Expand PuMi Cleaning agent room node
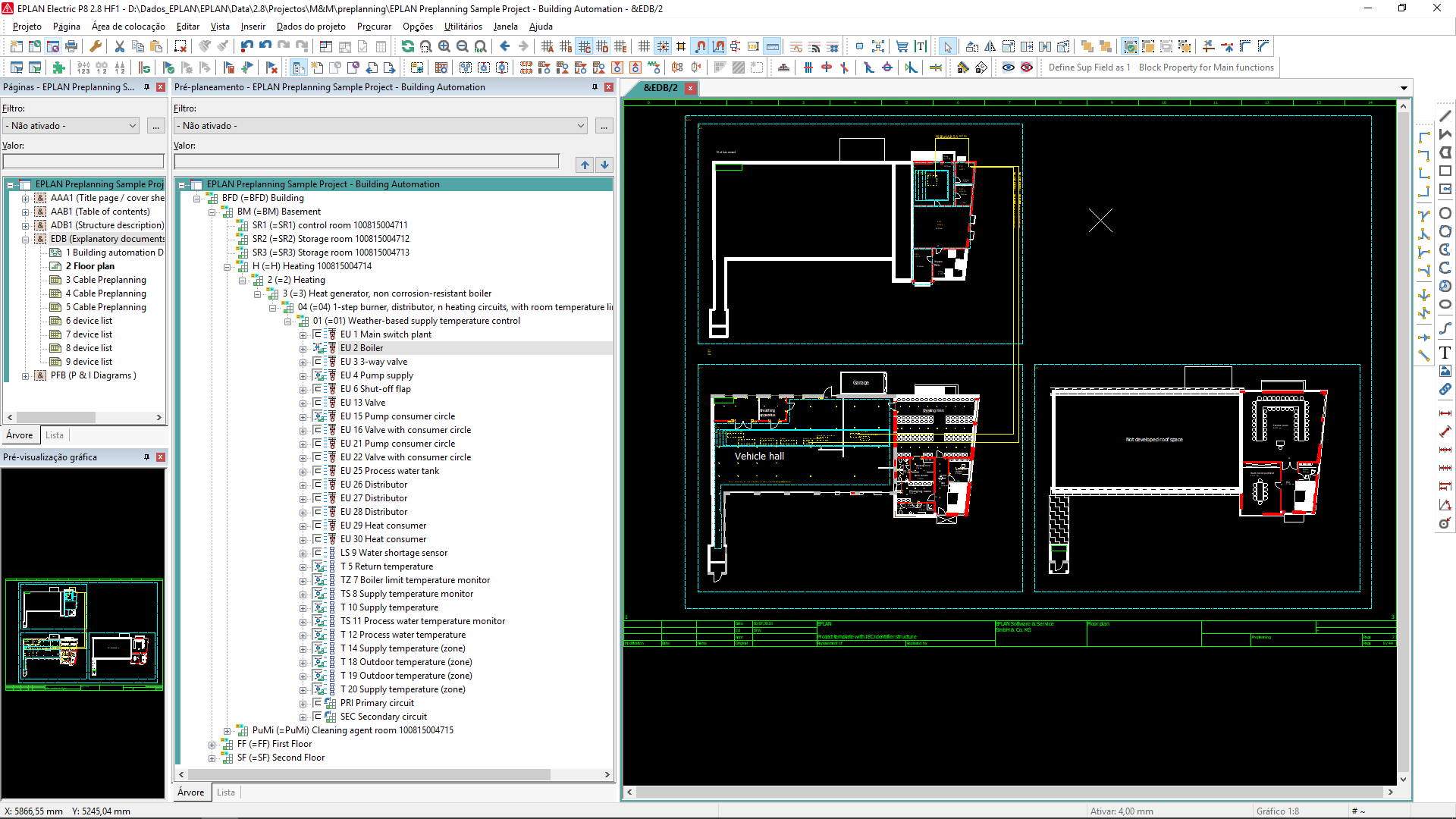1456x819 pixels. coord(227,731)
